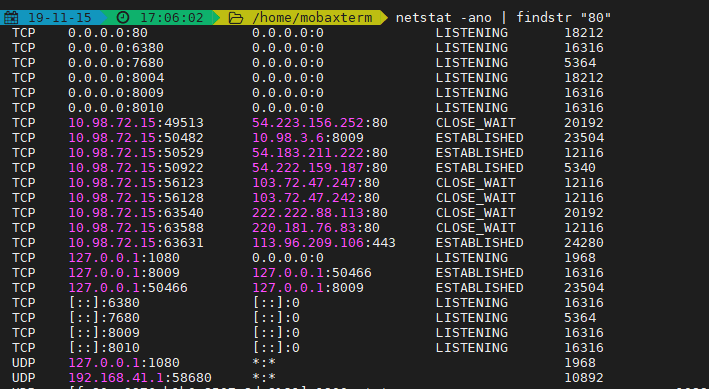Click the time 17:06:02 in the prompt

point(172,18)
